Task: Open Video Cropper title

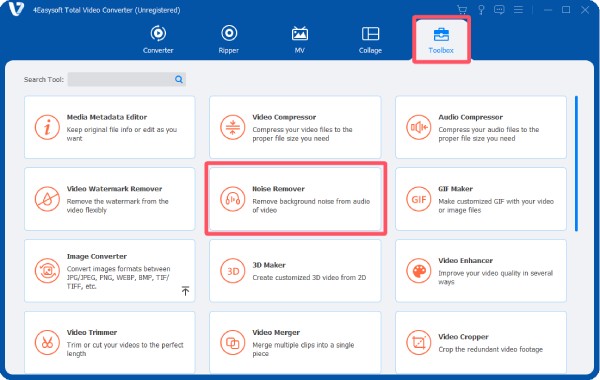Action: coord(463,337)
